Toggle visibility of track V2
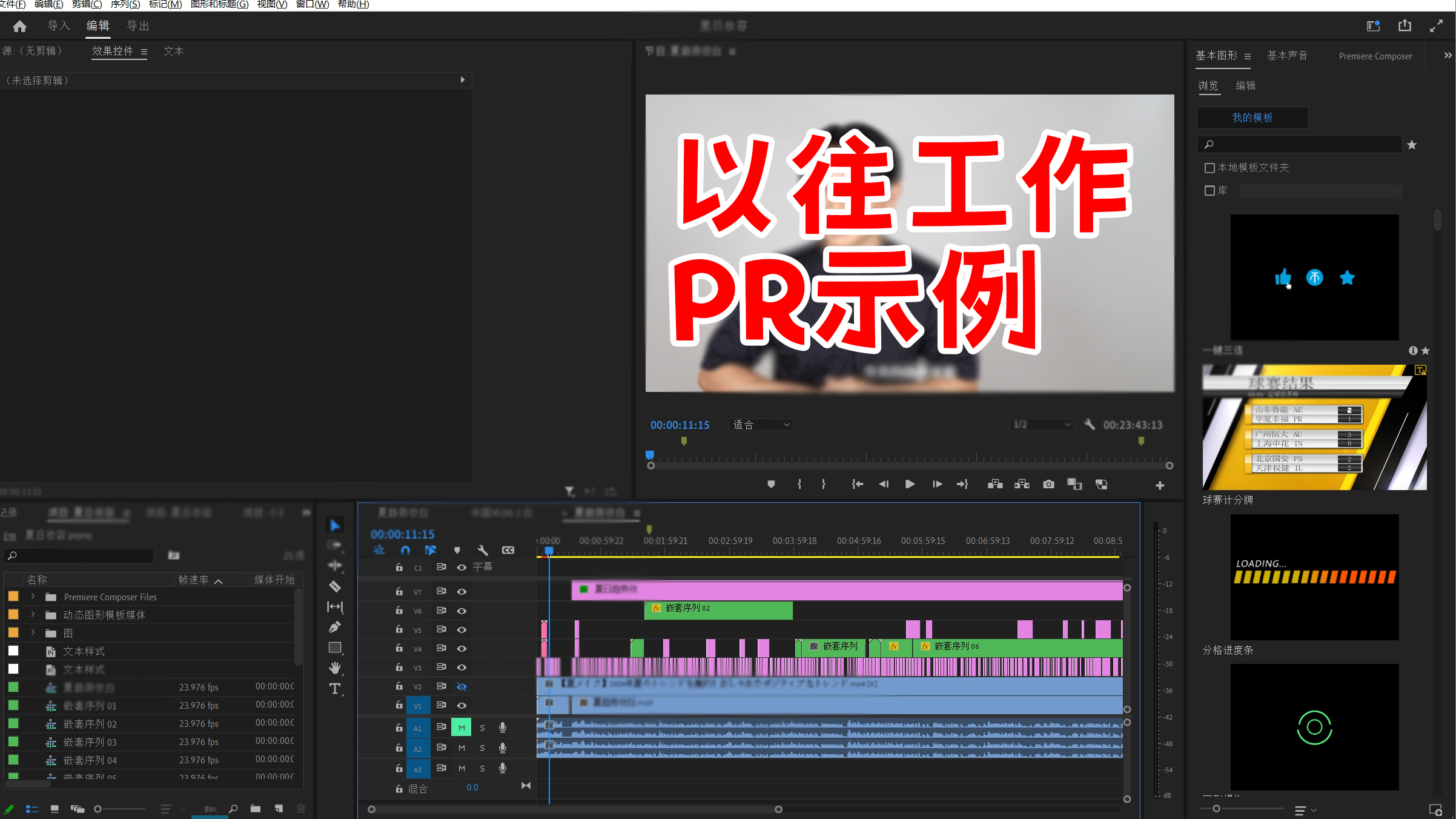This screenshot has width=1456, height=819. [462, 686]
